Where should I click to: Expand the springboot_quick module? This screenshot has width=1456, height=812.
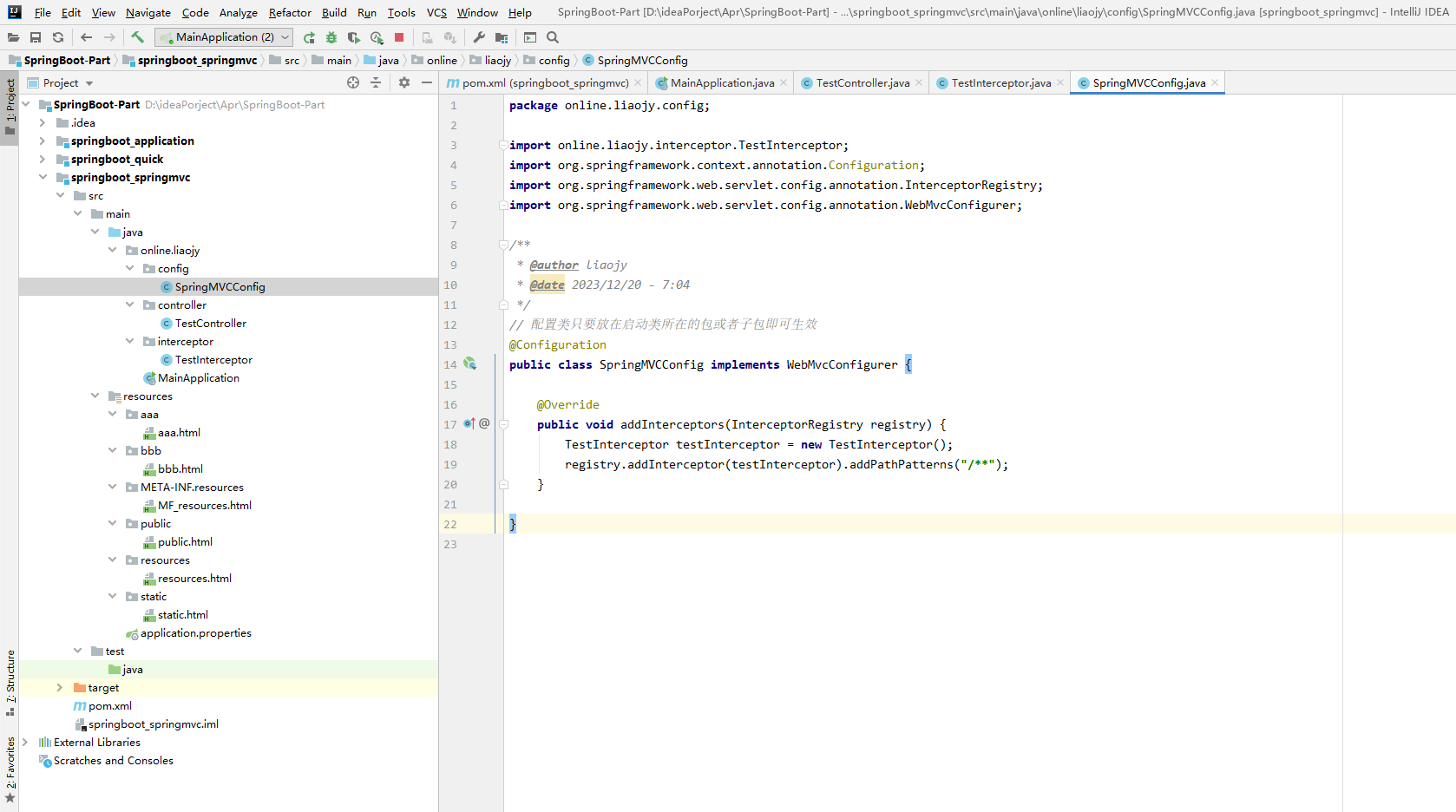tap(43, 159)
